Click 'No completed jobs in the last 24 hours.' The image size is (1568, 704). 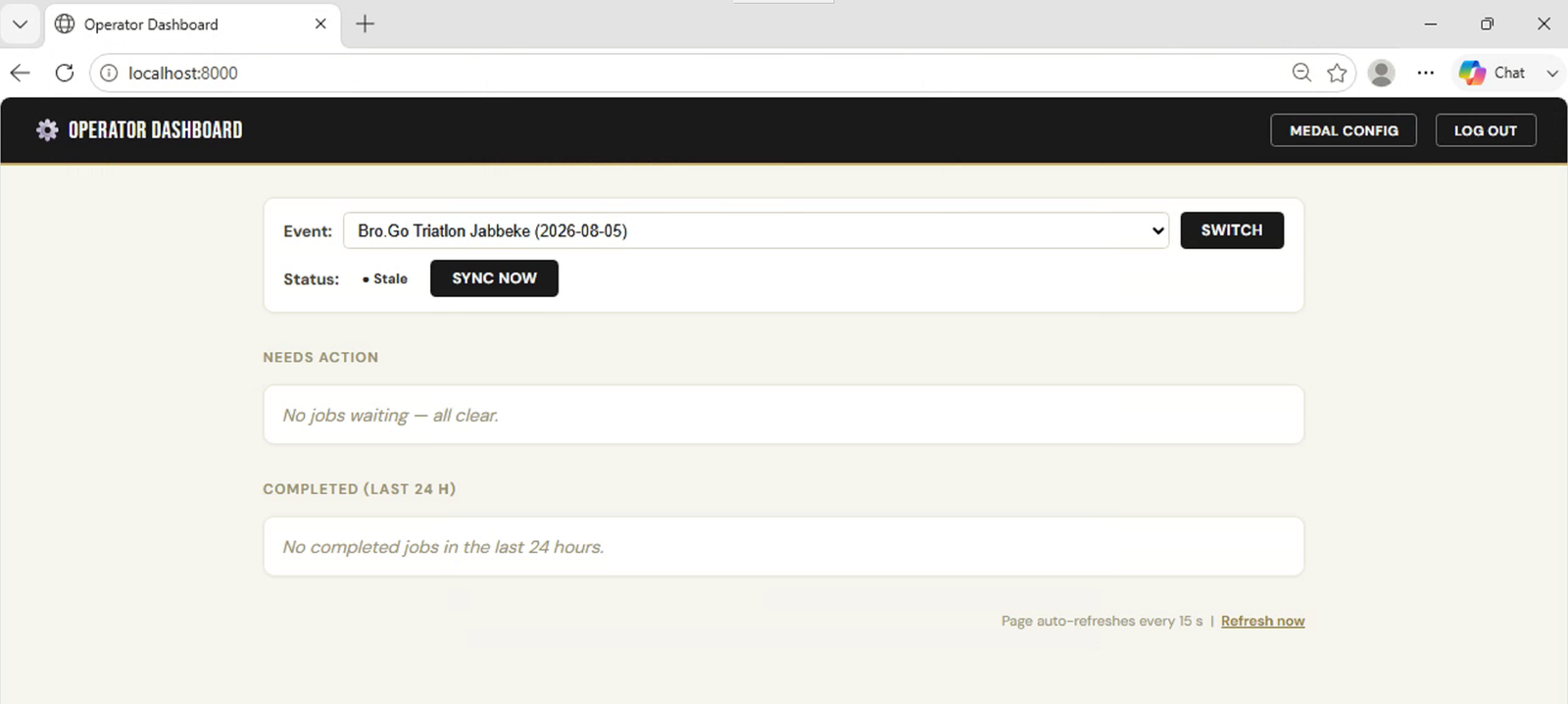443,546
